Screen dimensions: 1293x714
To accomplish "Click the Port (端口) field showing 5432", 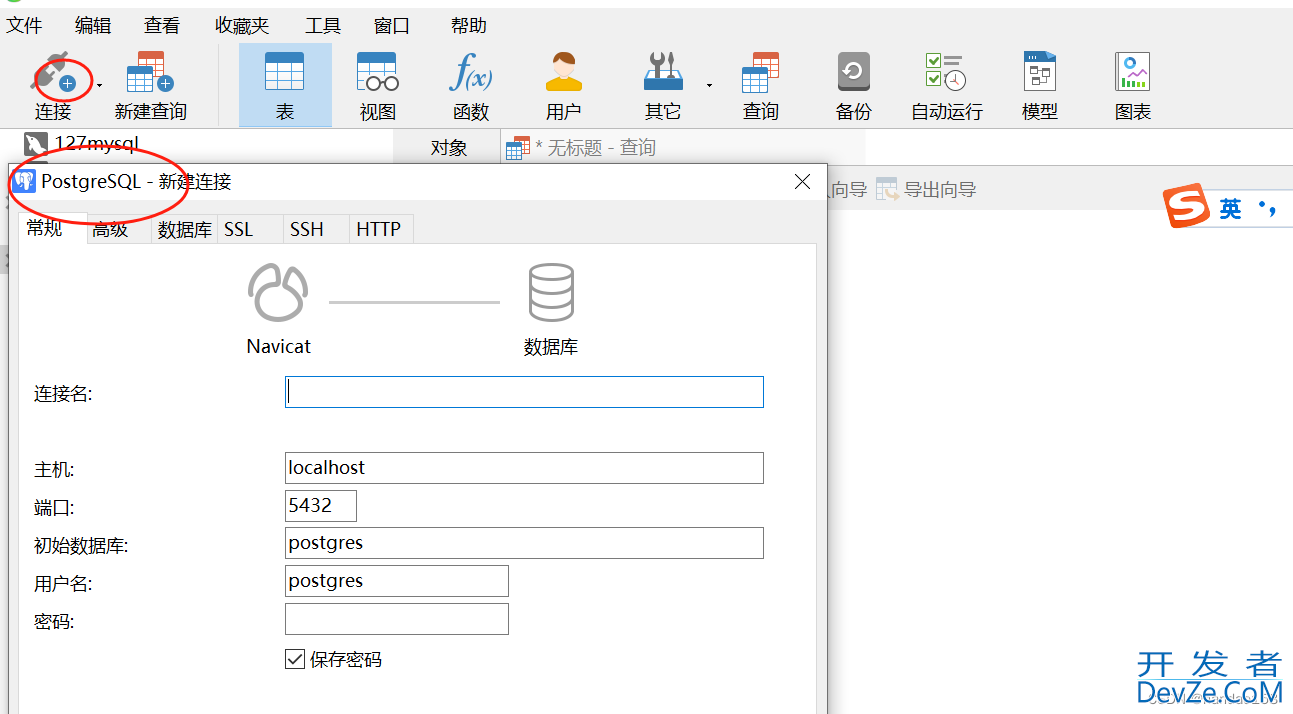I will (321, 506).
